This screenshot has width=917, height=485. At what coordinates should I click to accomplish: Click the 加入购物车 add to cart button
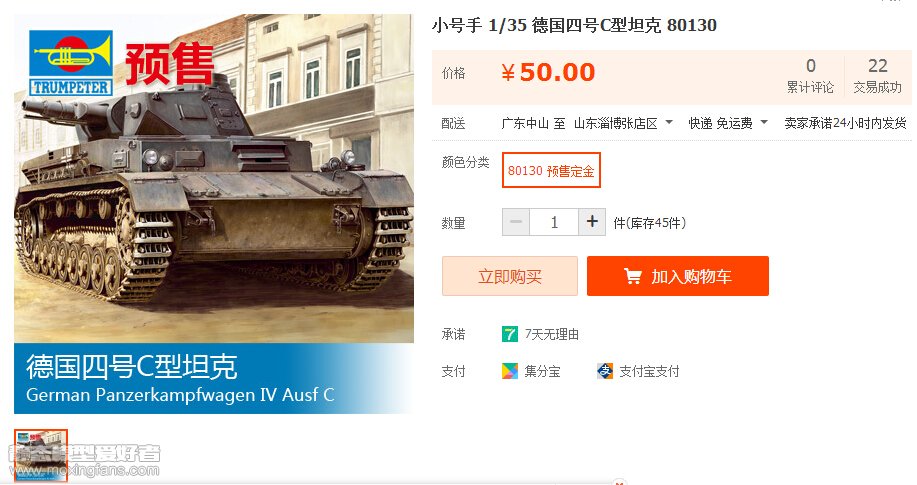[x=678, y=276]
